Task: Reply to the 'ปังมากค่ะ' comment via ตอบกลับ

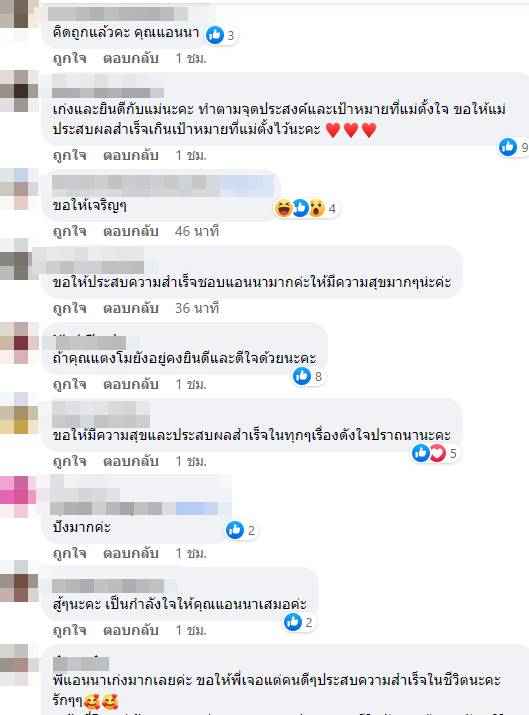Action: pos(131,553)
